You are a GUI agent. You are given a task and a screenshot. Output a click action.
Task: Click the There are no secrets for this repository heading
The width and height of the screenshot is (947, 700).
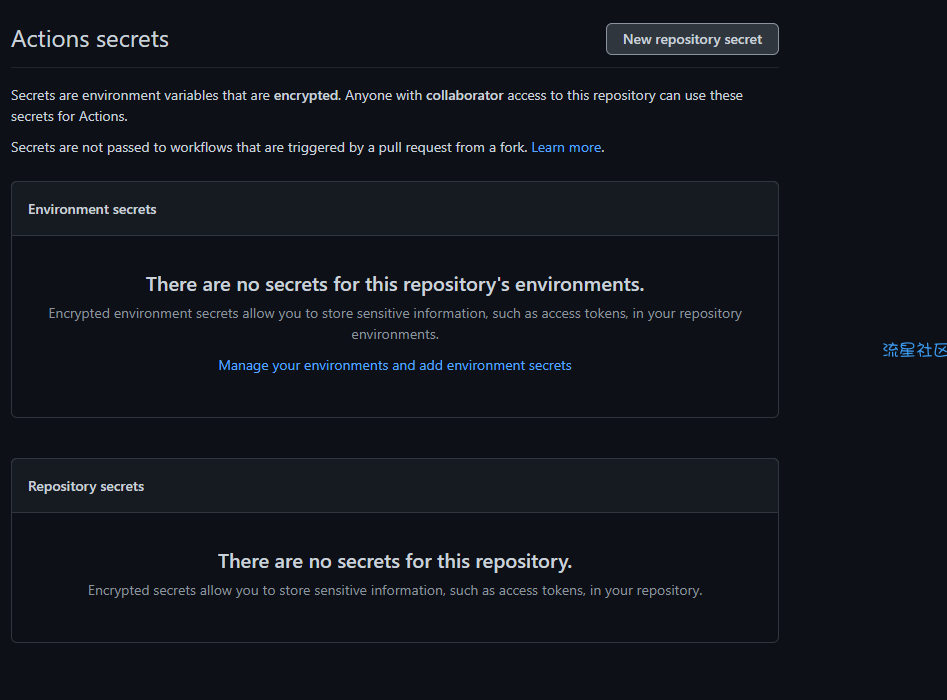point(395,561)
